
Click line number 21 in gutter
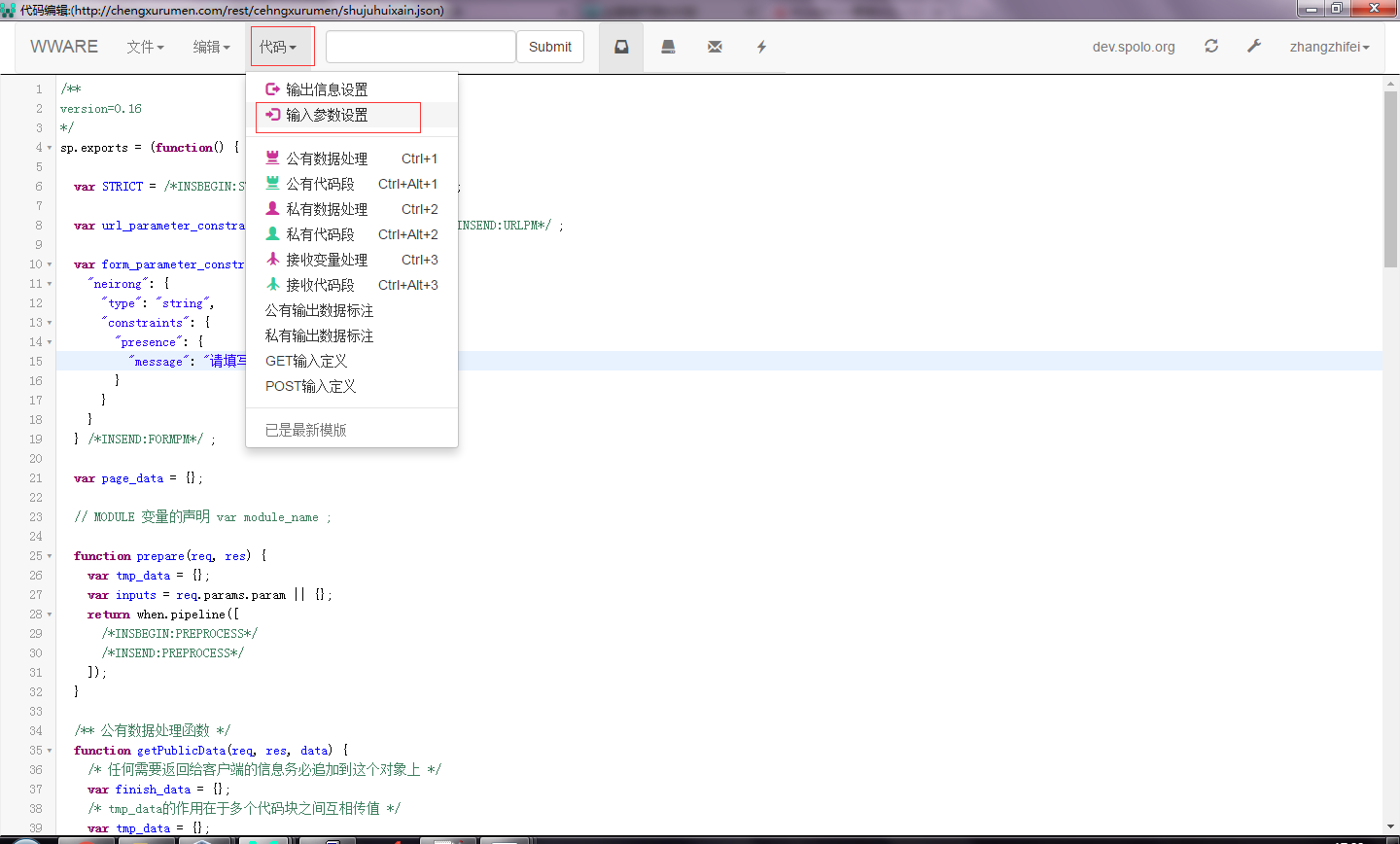(x=36, y=478)
